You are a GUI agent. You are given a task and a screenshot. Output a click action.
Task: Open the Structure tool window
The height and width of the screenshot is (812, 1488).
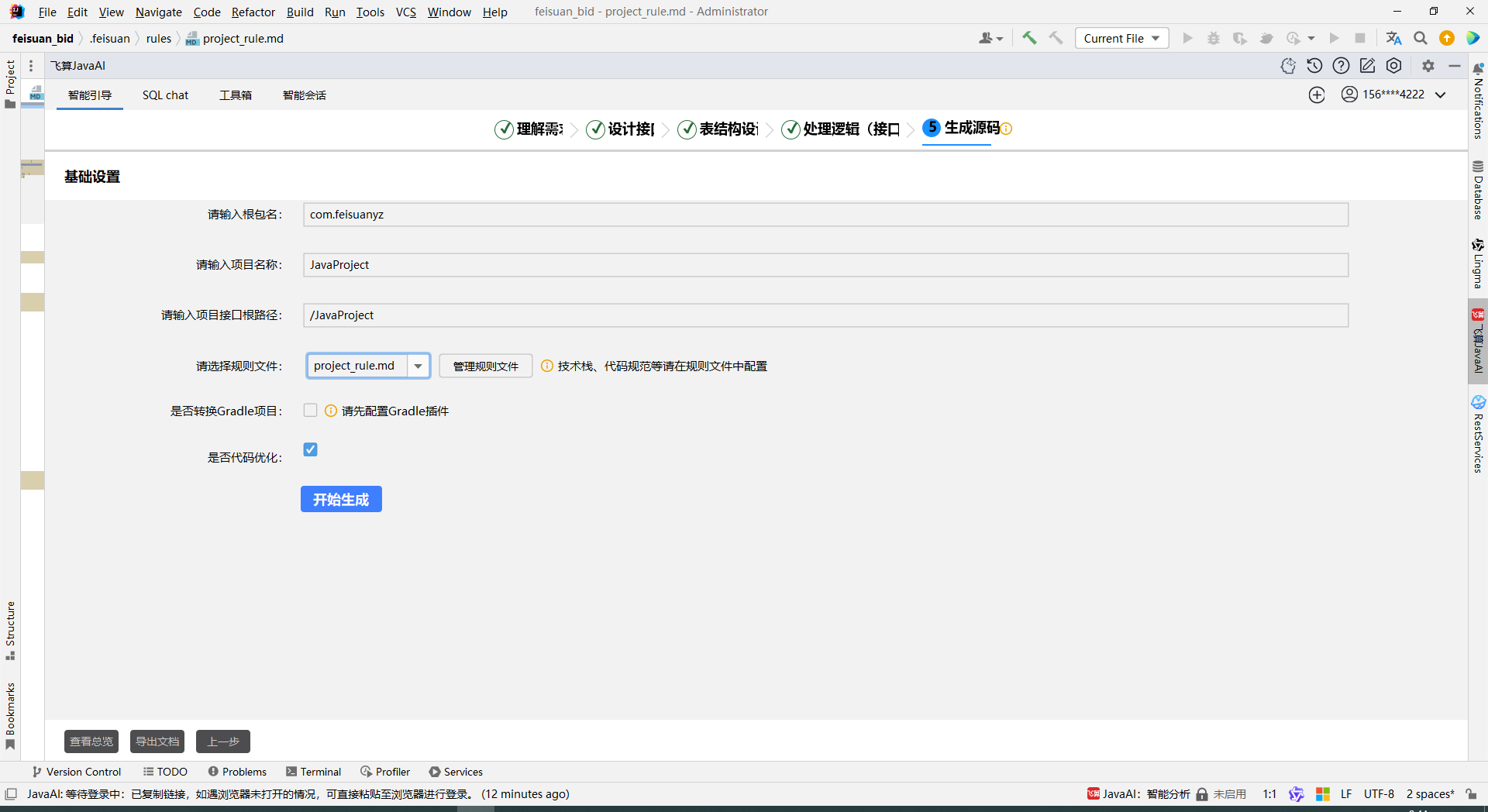point(10,630)
